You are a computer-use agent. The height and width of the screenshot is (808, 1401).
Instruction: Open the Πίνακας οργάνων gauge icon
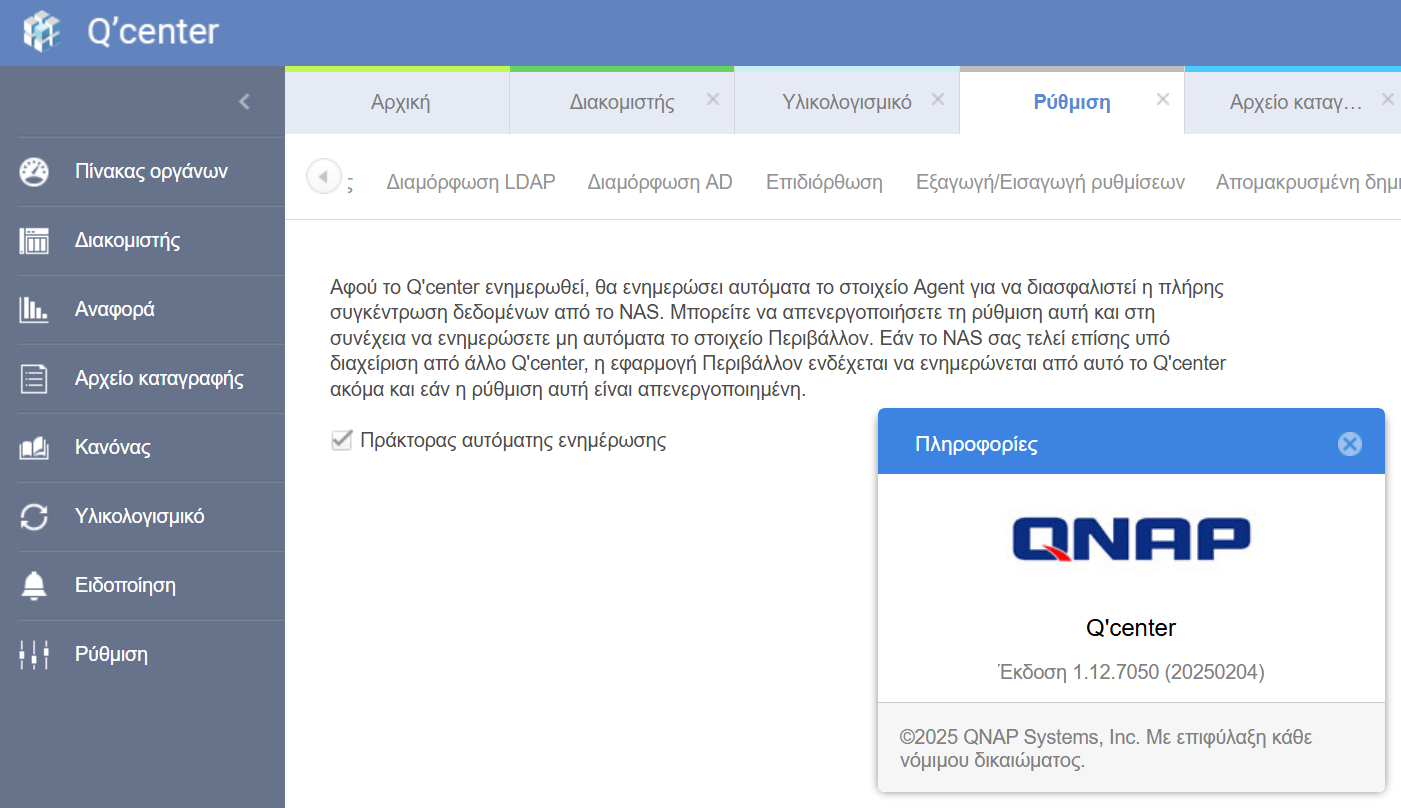tap(34, 172)
